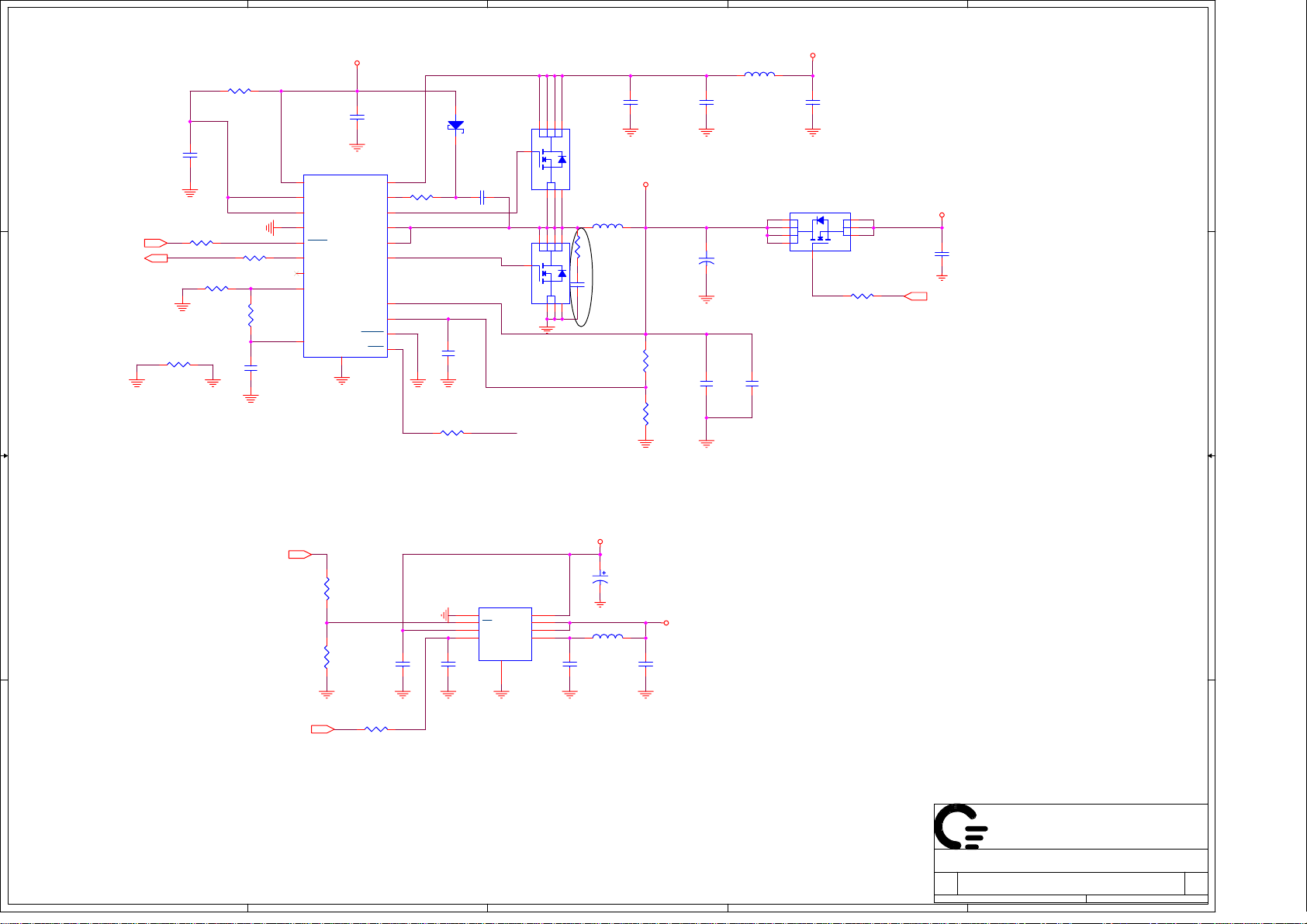Click the output terminal above the main inductor node
Image resolution: width=1307 pixels, height=924 pixels.
[x=645, y=185]
